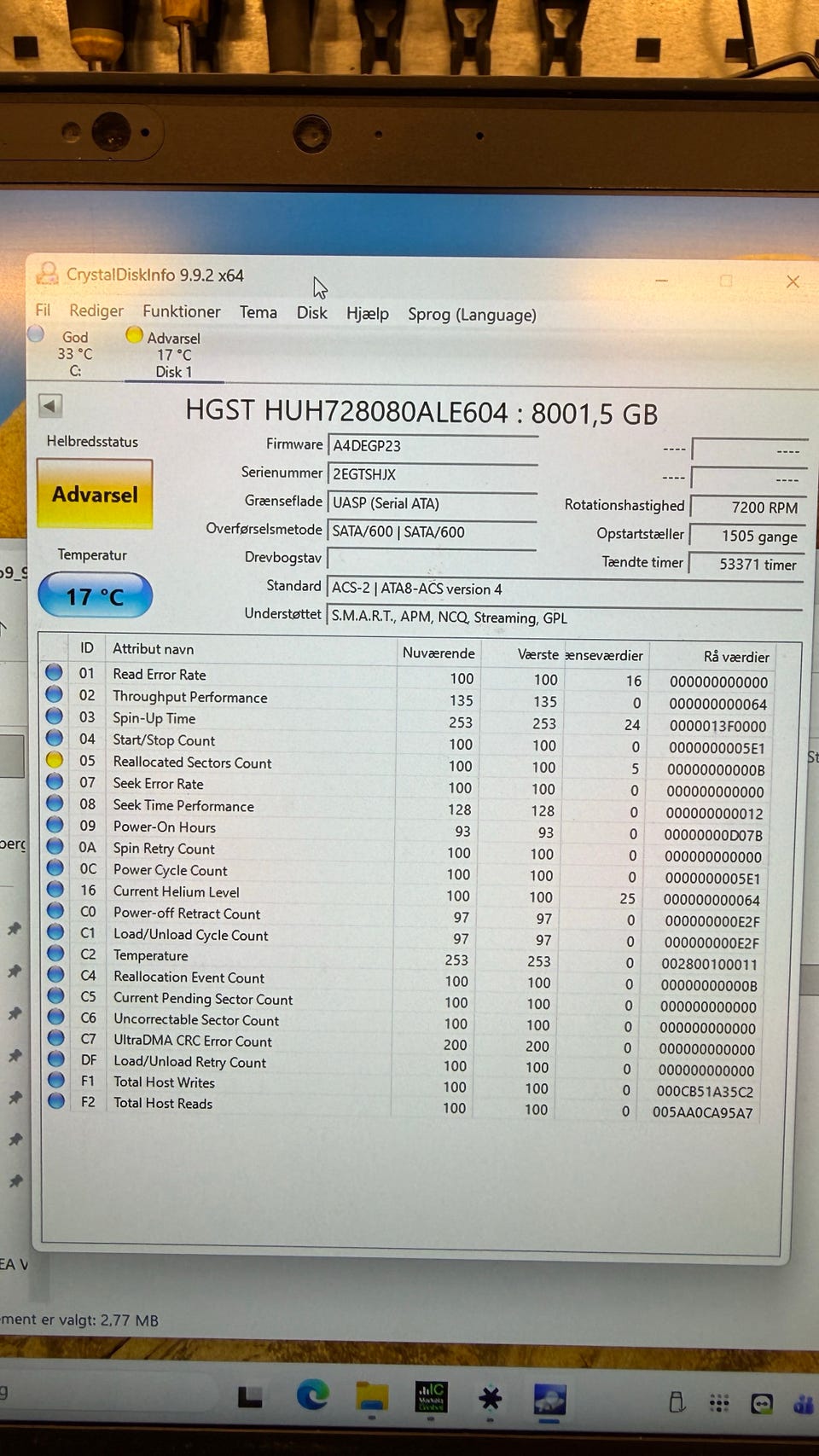Click the Rotationshastighed field showing 7200 RPM
The image size is (819, 1456).
point(746,507)
